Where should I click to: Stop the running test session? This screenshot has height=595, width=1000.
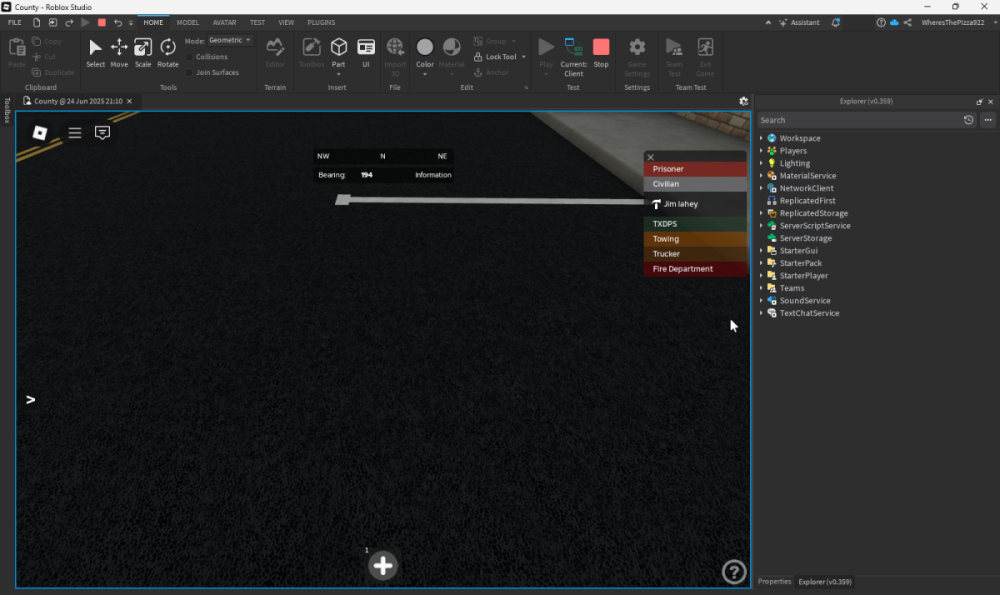pos(601,52)
